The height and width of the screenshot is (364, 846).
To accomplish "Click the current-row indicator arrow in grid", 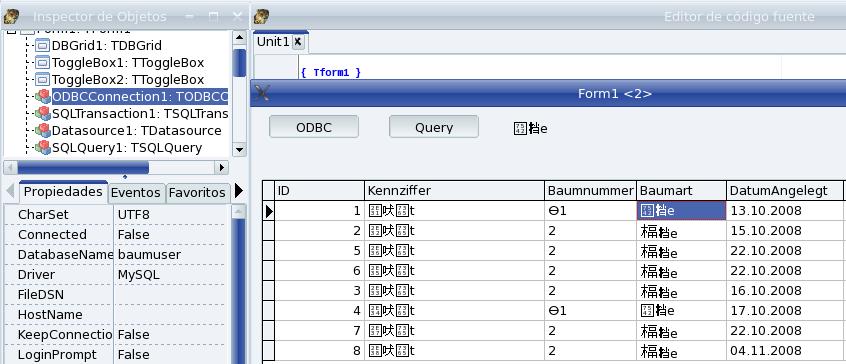I will (269, 211).
